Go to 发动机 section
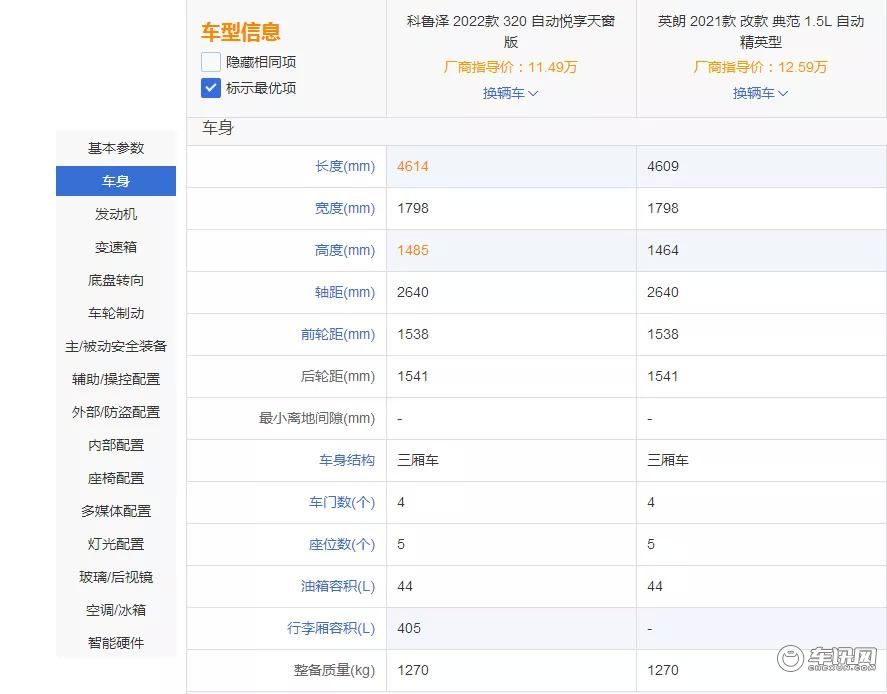This screenshot has width=887, height=694. pyautogui.click(x=116, y=214)
